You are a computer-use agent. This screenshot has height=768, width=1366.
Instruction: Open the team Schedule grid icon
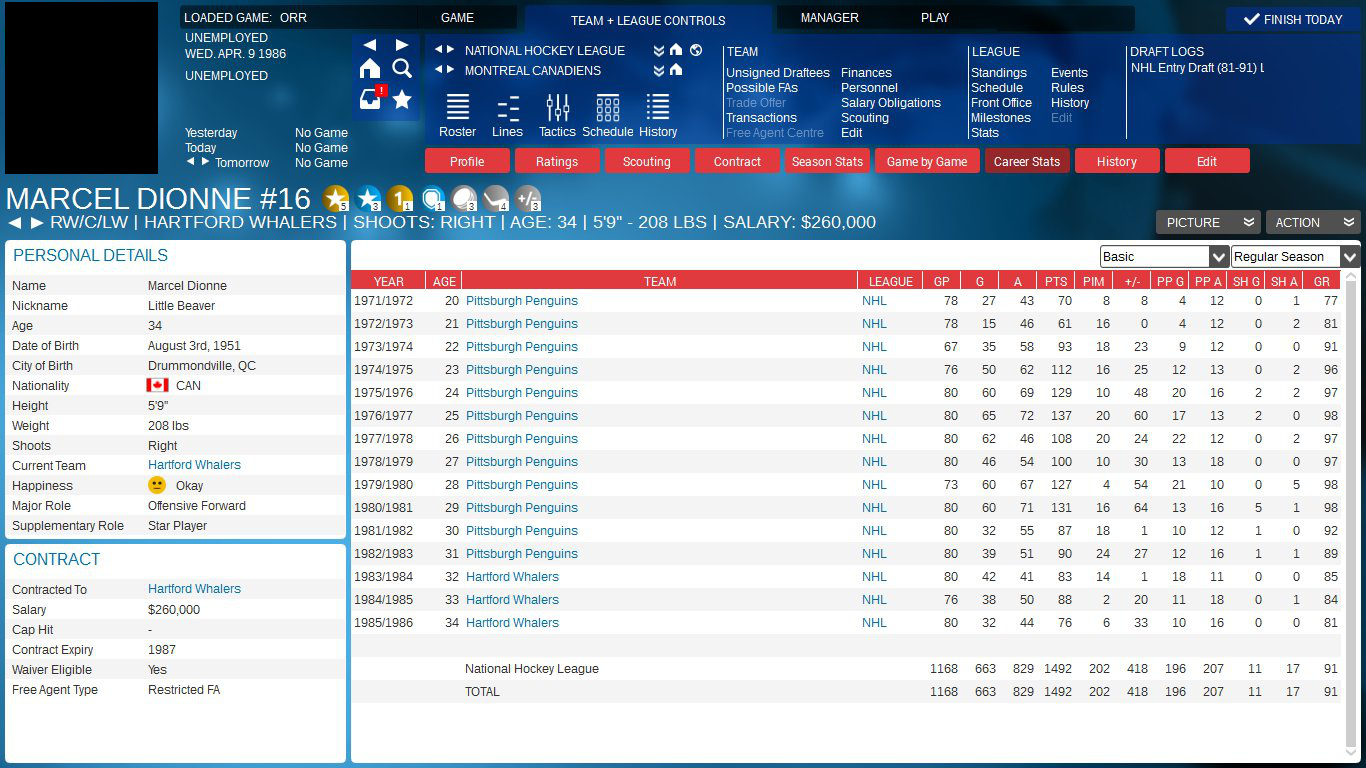(608, 116)
